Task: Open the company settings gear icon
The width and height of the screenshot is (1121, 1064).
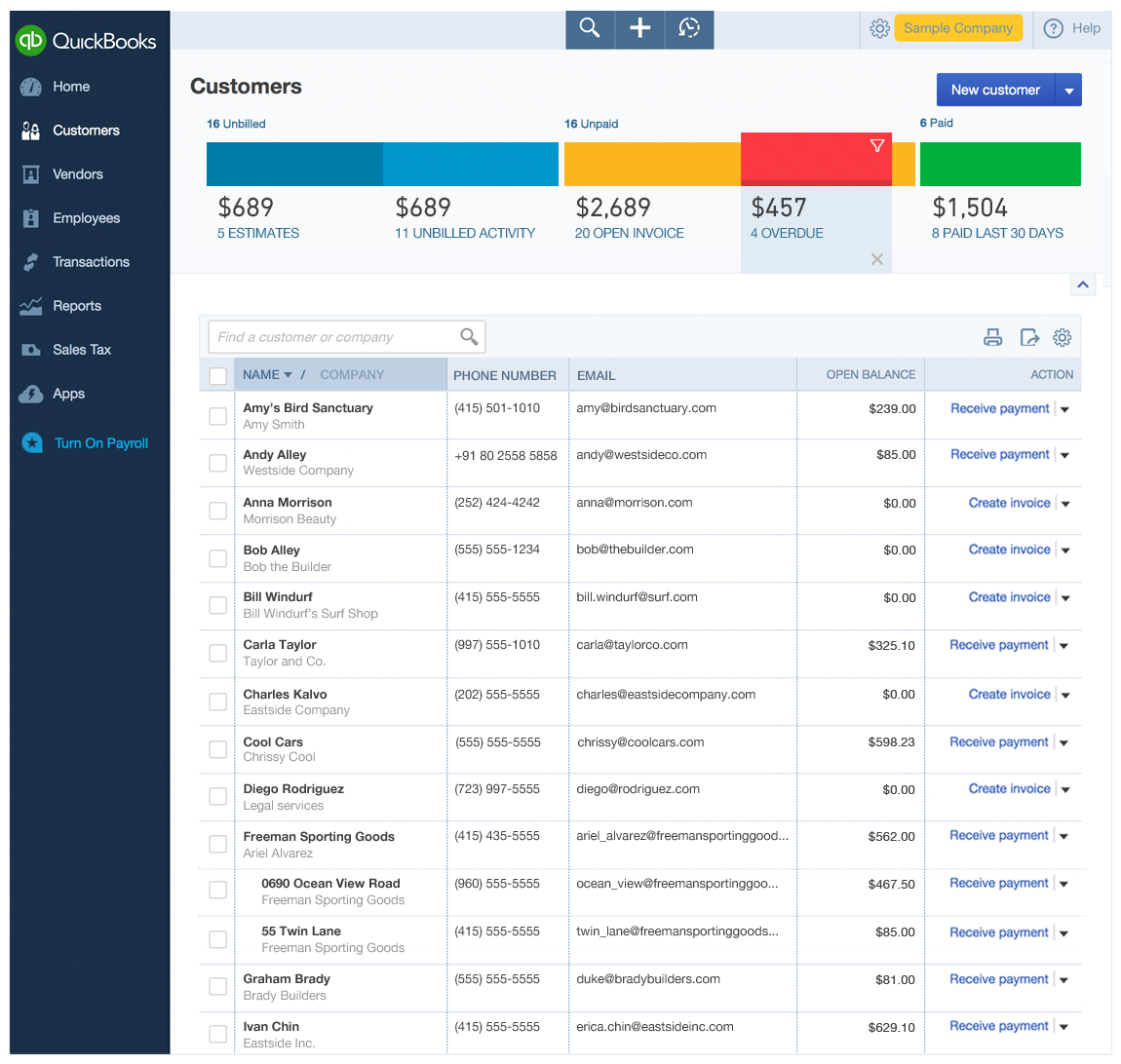Action: [x=879, y=28]
